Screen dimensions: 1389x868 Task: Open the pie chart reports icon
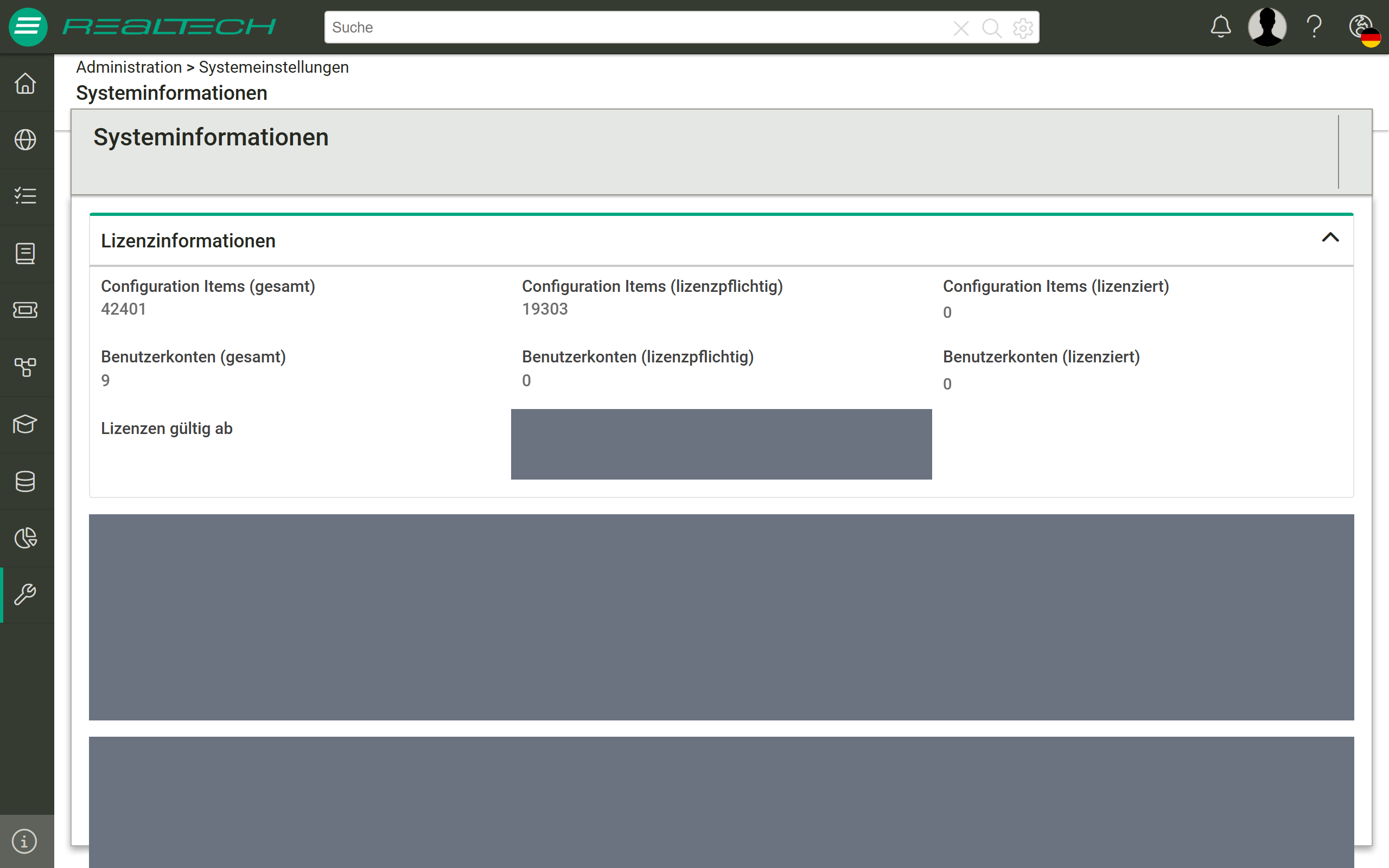26,538
